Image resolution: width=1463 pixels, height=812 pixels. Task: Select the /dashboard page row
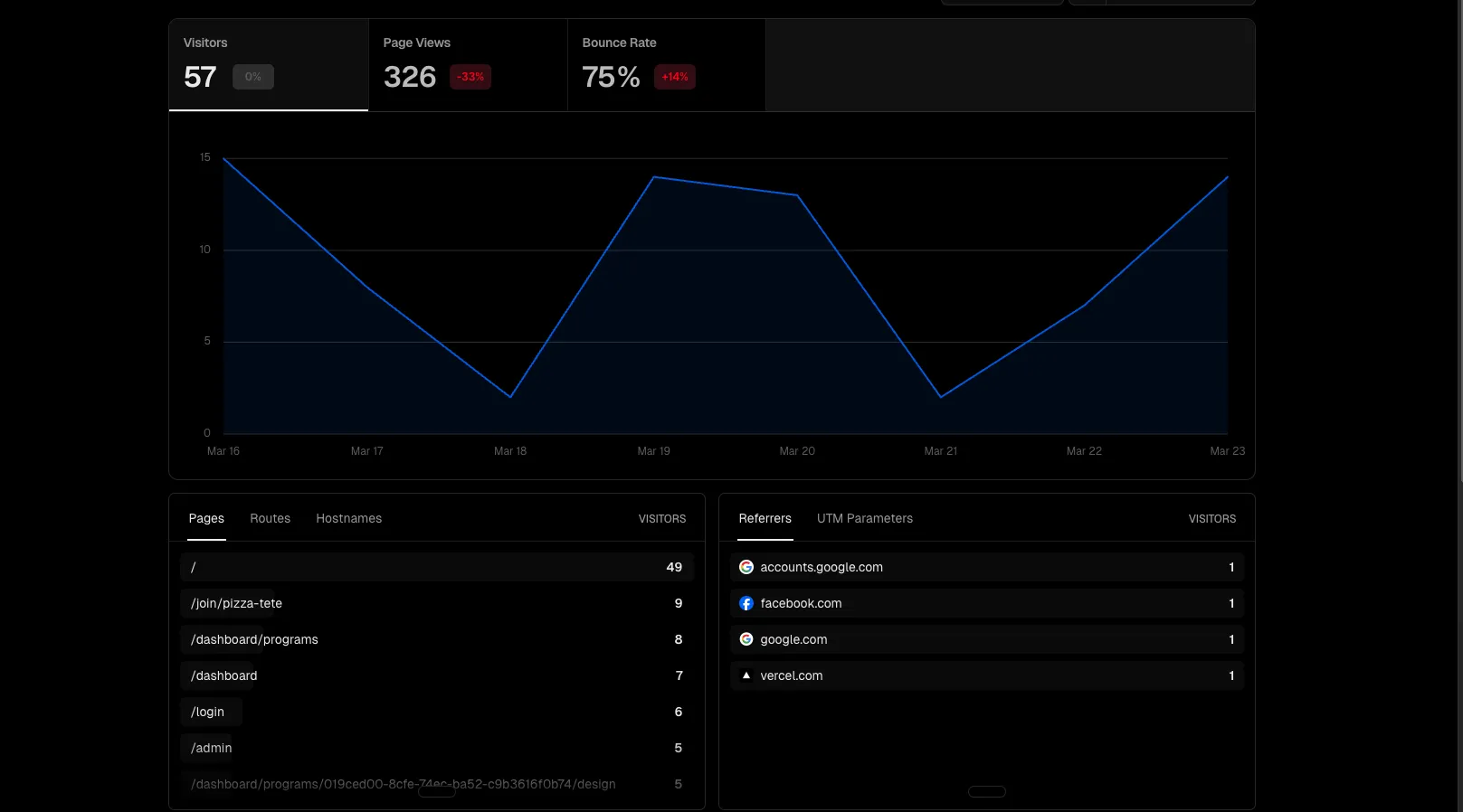click(437, 675)
